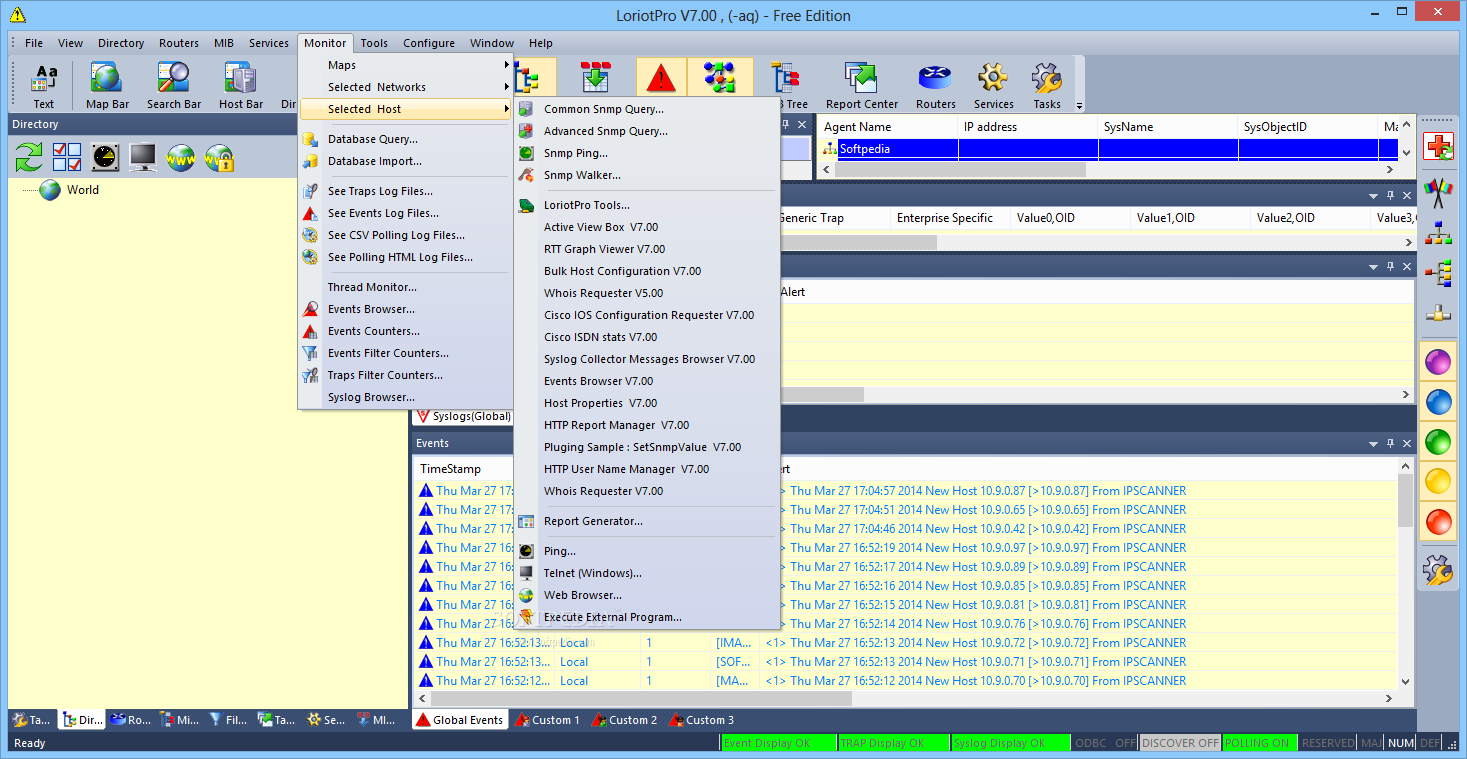Click the monitor icon in Directory panel
Image resolution: width=1467 pixels, height=759 pixels.
[x=142, y=157]
